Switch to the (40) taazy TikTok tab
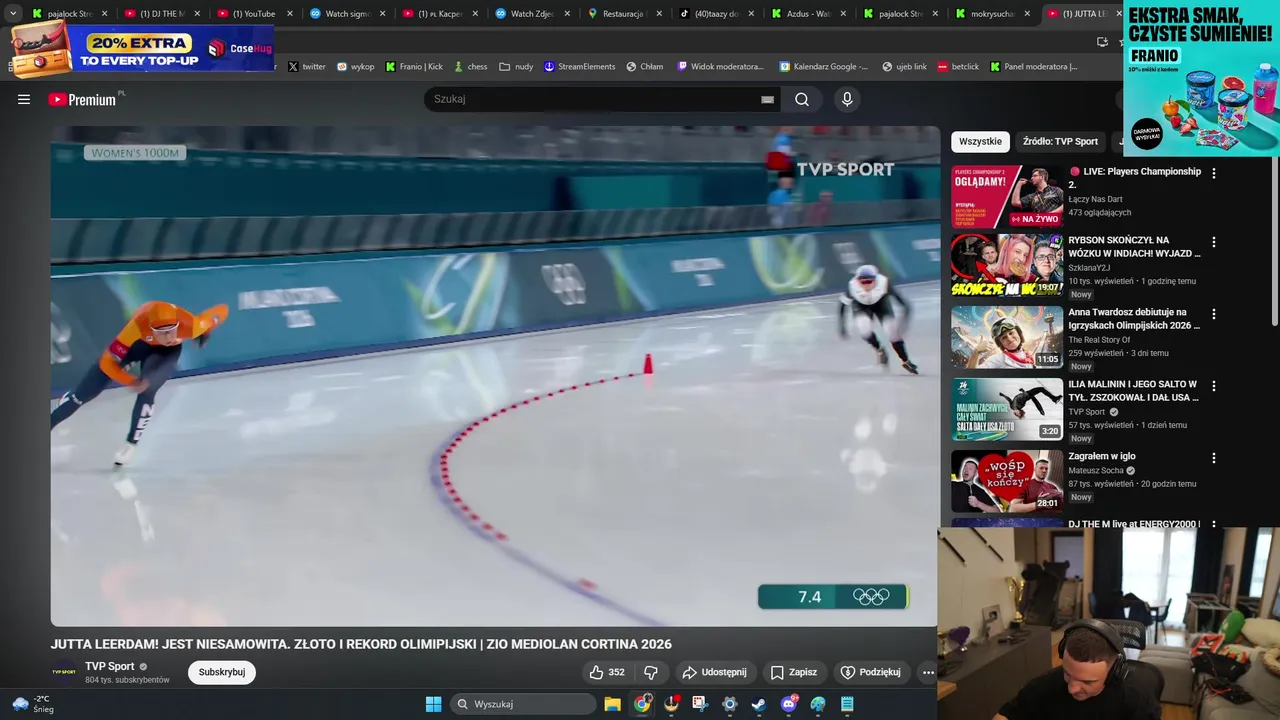Screen dimensions: 1280x720 point(714,14)
